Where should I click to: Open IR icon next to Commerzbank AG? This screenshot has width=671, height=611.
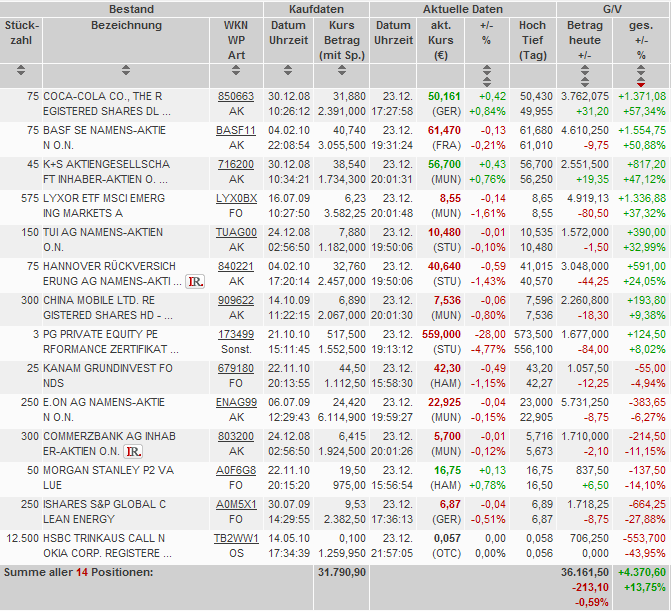click(x=133, y=451)
